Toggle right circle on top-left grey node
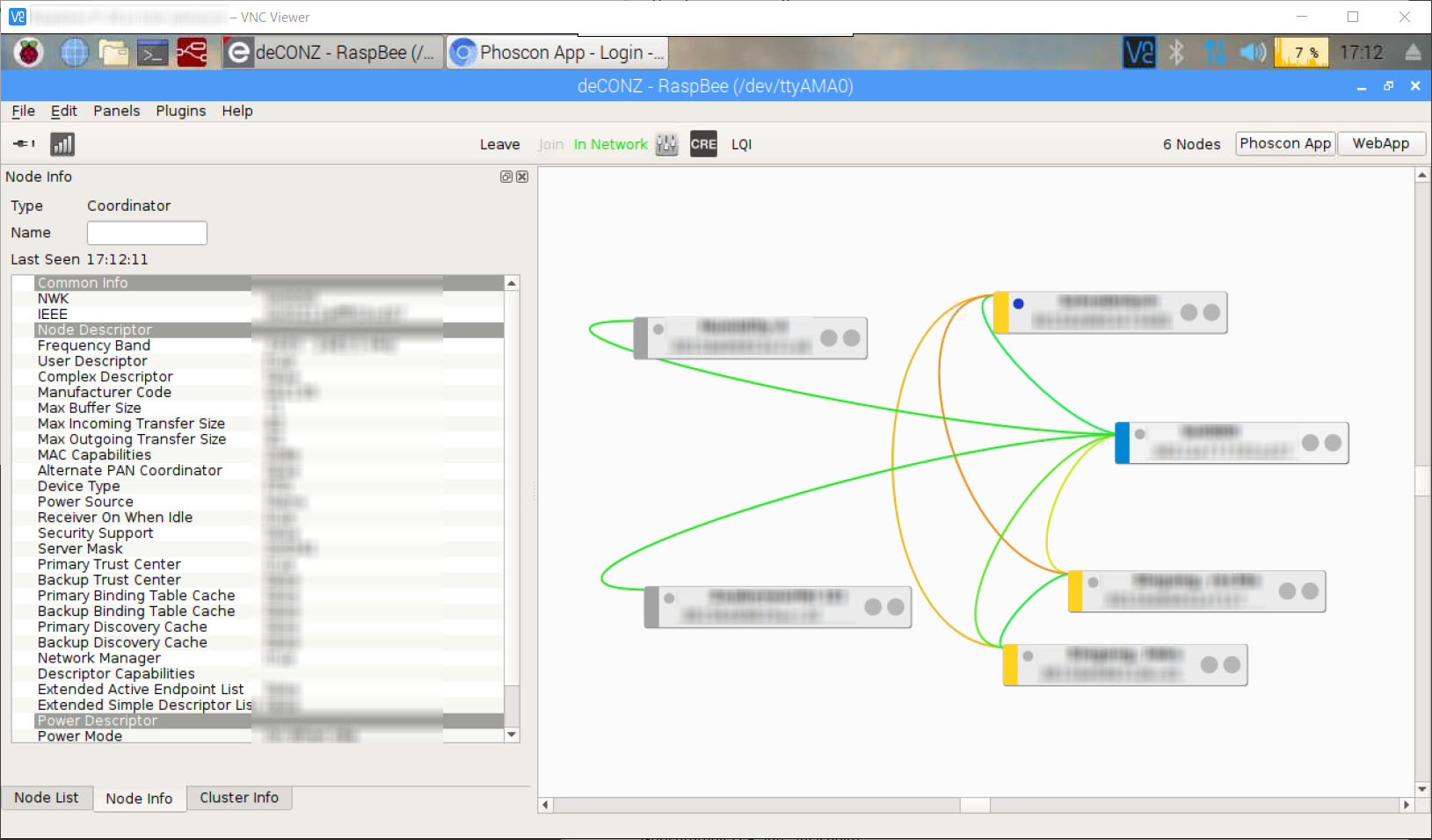 [852, 338]
